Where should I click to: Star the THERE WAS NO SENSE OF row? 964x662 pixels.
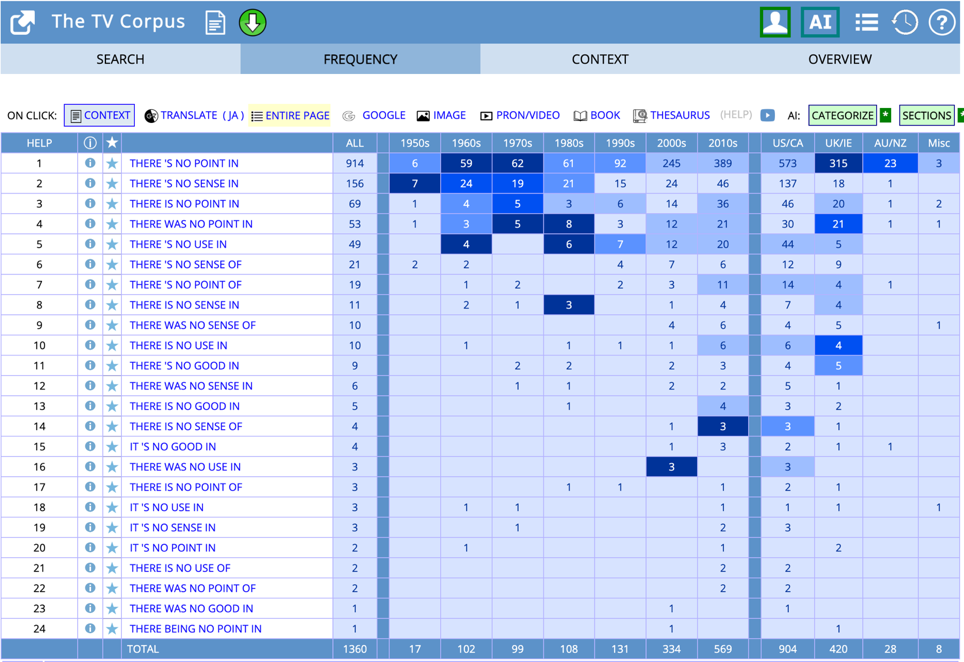click(112, 325)
